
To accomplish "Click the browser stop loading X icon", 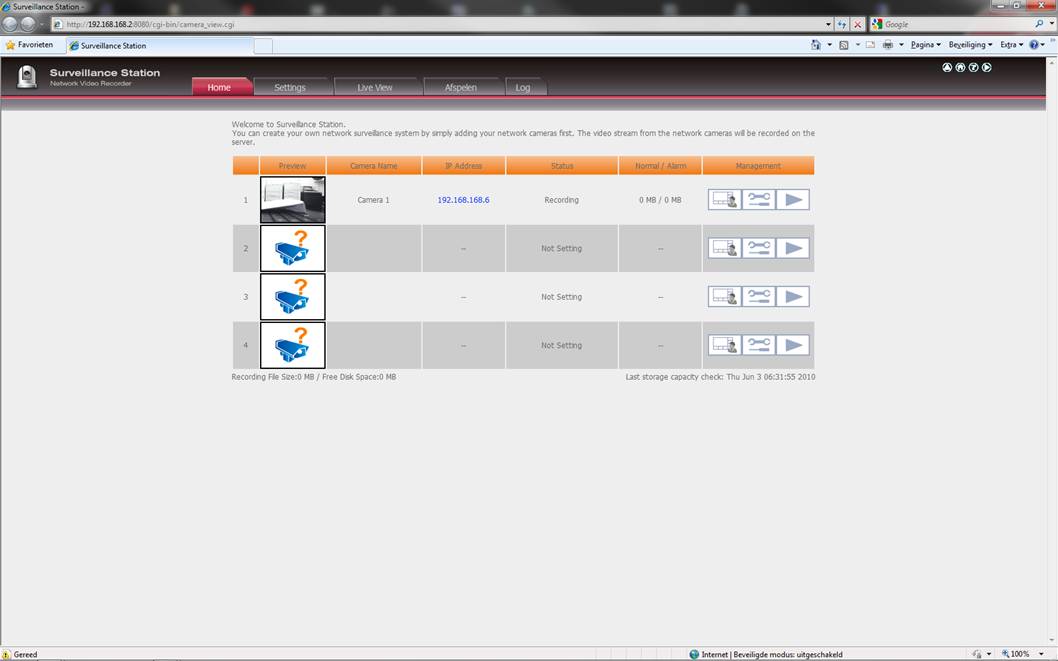I will (x=858, y=24).
